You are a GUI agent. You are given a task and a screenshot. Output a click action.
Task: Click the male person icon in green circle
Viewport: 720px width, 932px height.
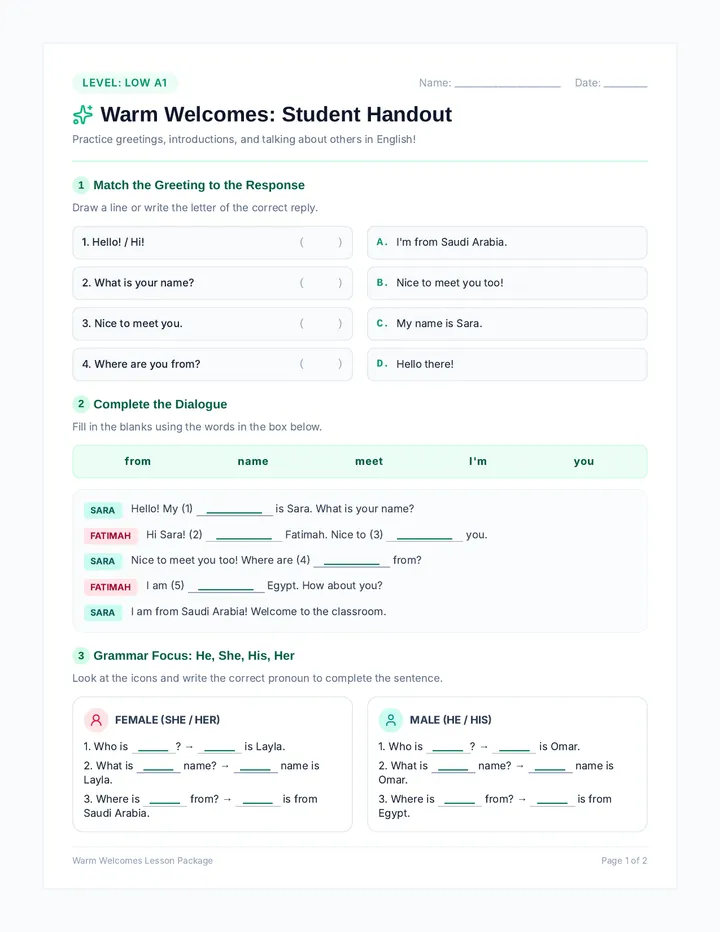(391, 720)
